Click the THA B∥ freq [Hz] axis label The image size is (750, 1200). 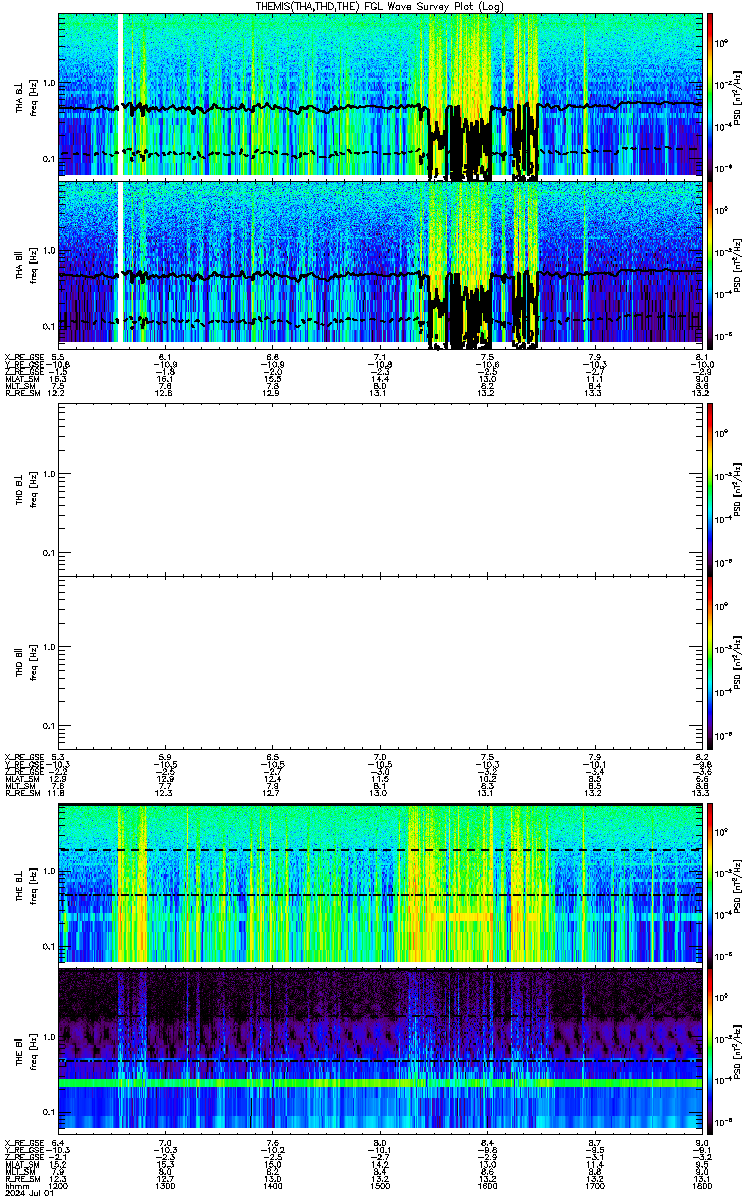coord(33,265)
